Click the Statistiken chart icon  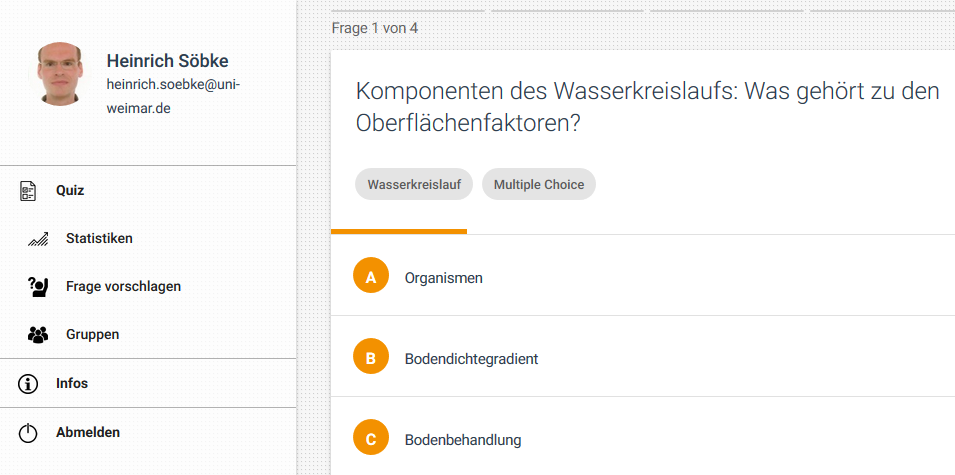(x=39, y=239)
